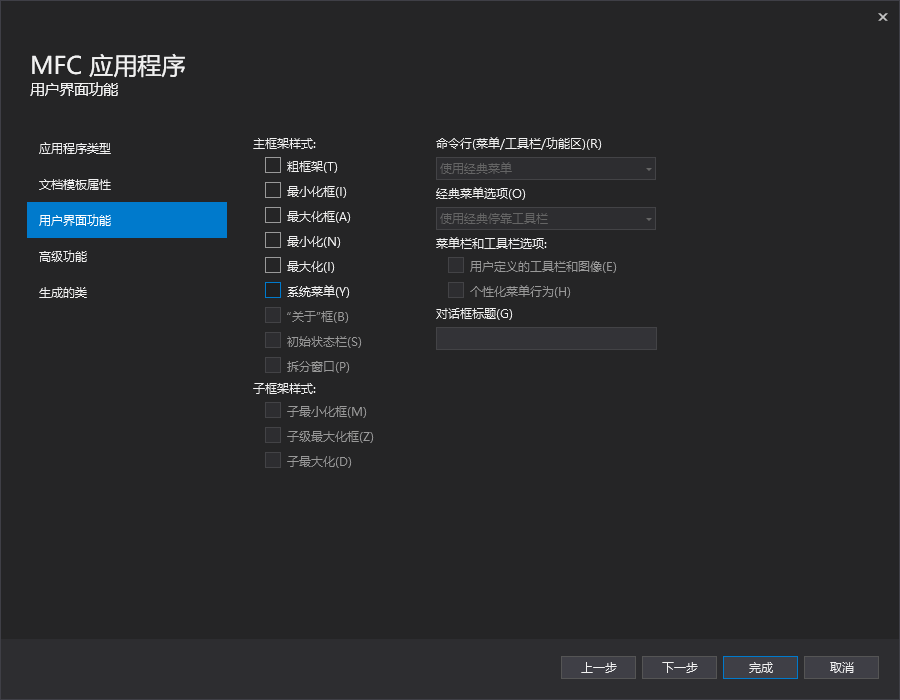Enable the 粗框架(T) checkbox
This screenshot has width=900, height=700.
(273, 165)
